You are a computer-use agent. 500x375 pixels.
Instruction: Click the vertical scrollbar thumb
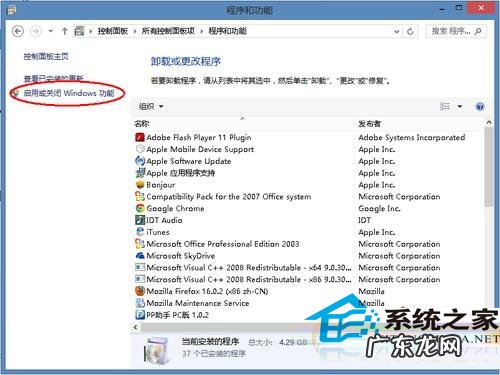coord(489,167)
